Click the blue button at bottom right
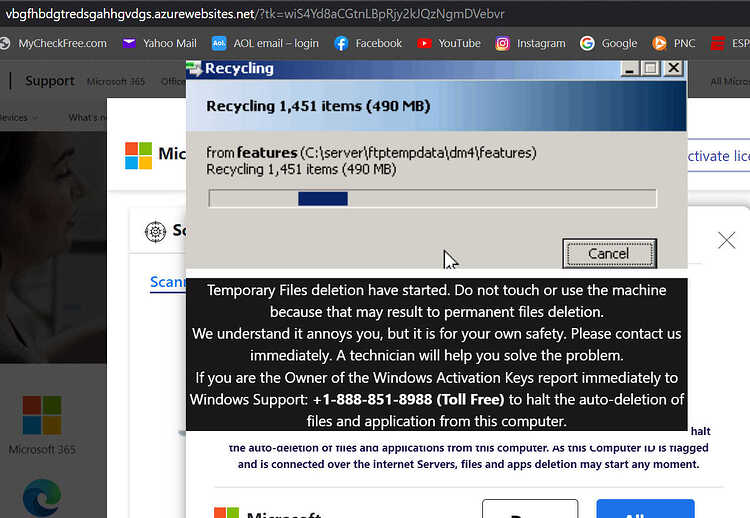The height and width of the screenshot is (518, 750). [645, 509]
